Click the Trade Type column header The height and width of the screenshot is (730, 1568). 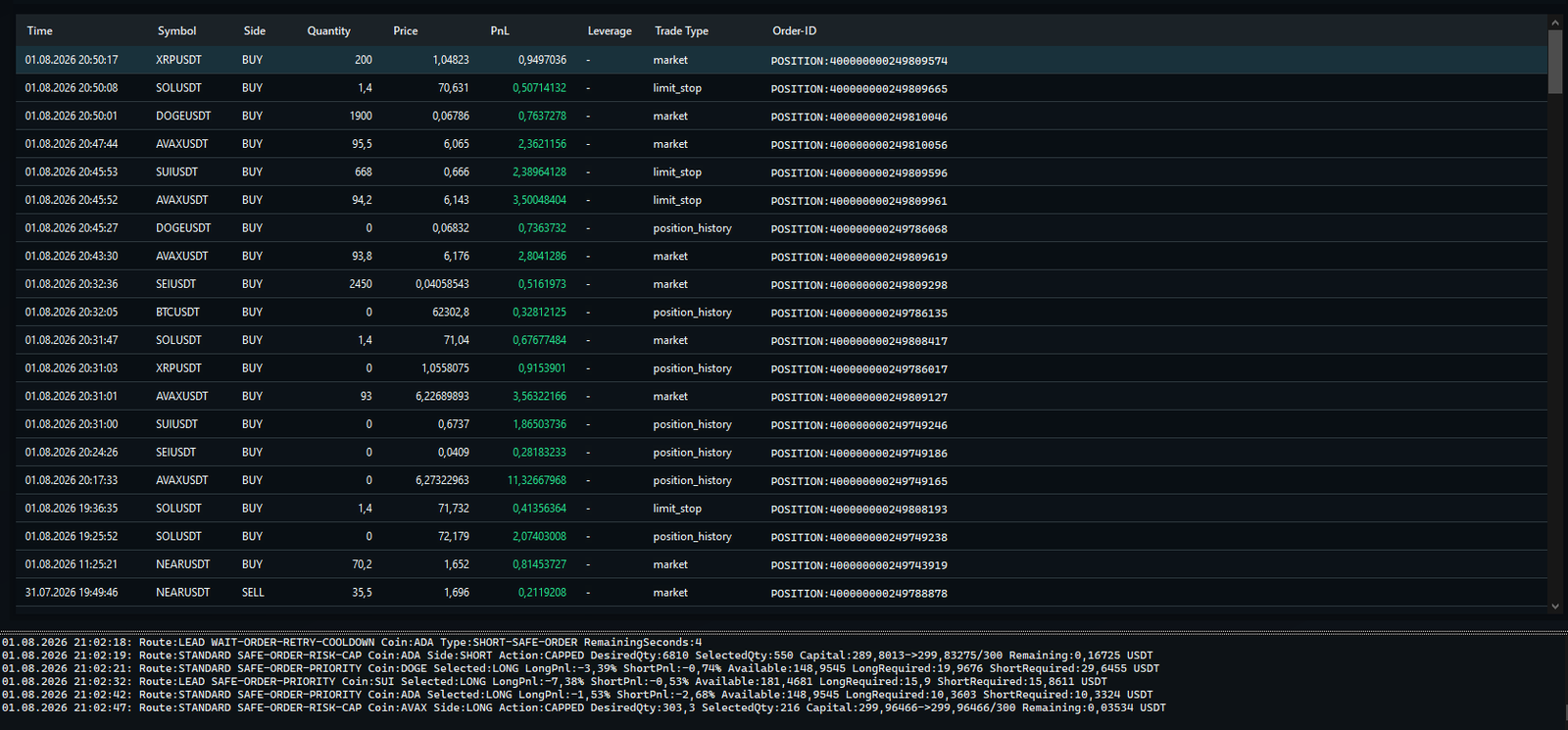pyautogui.click(x=681, y=31)
